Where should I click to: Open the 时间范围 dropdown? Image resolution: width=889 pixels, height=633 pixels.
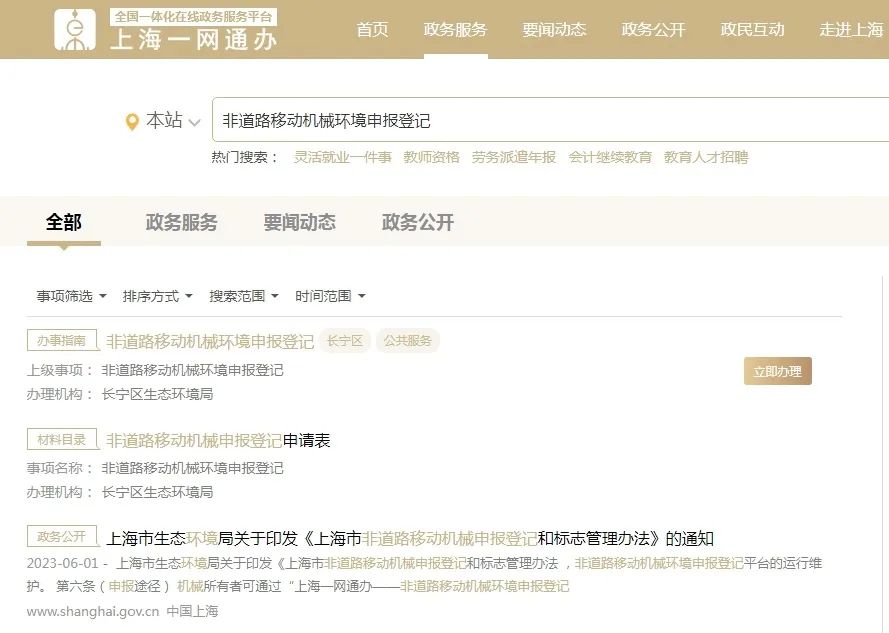[x=330, y=296]
